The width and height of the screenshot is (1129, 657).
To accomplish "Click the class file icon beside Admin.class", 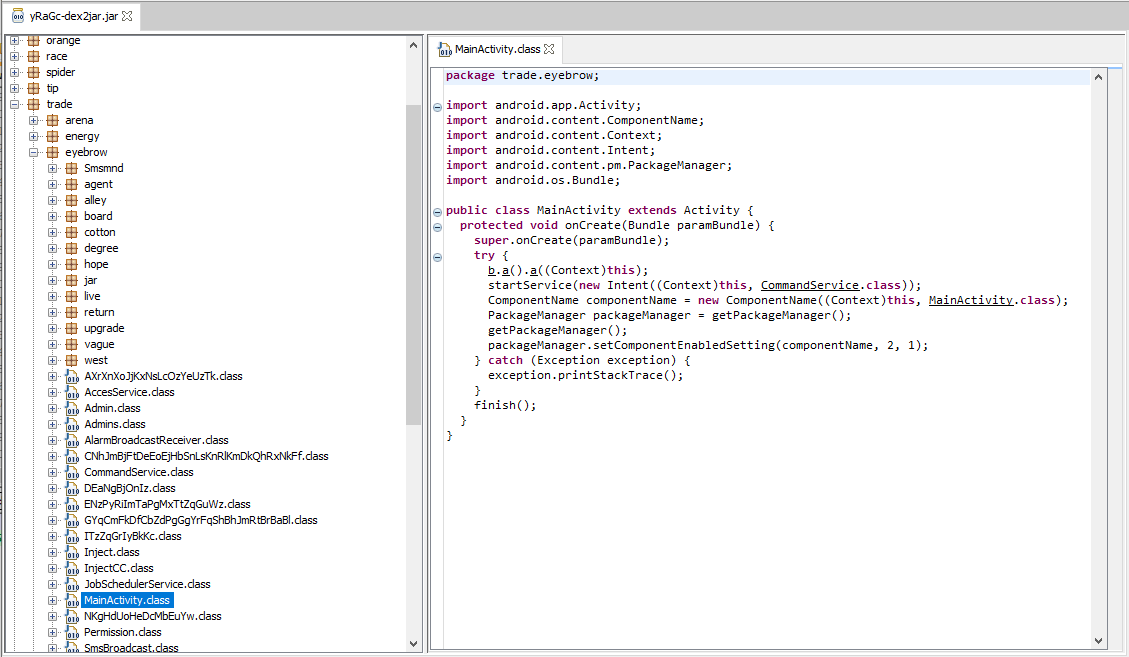I will pyautogui.click(x=72, y=408).
